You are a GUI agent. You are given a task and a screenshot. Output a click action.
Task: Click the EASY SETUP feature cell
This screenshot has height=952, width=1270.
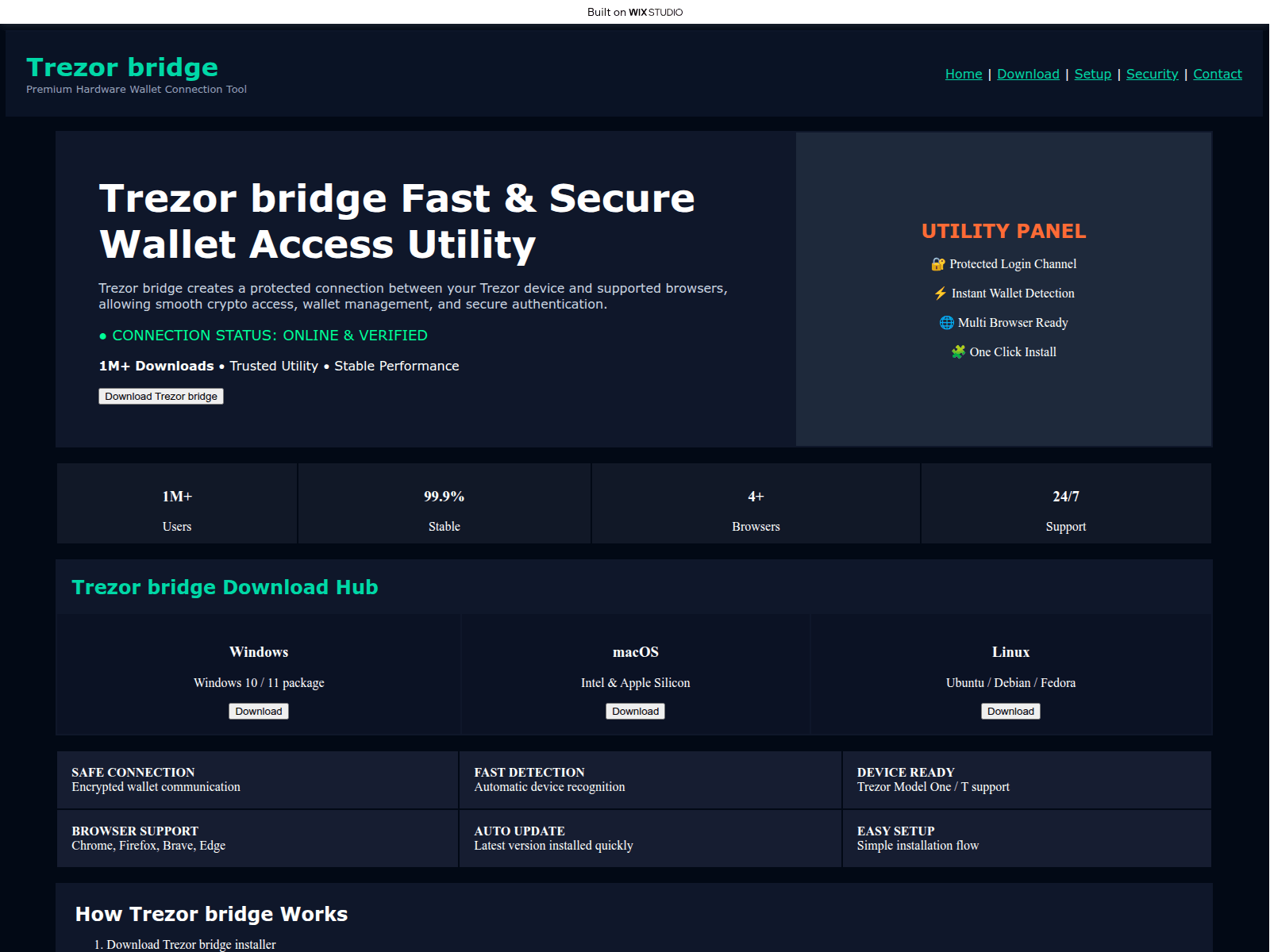point(1027,839)
